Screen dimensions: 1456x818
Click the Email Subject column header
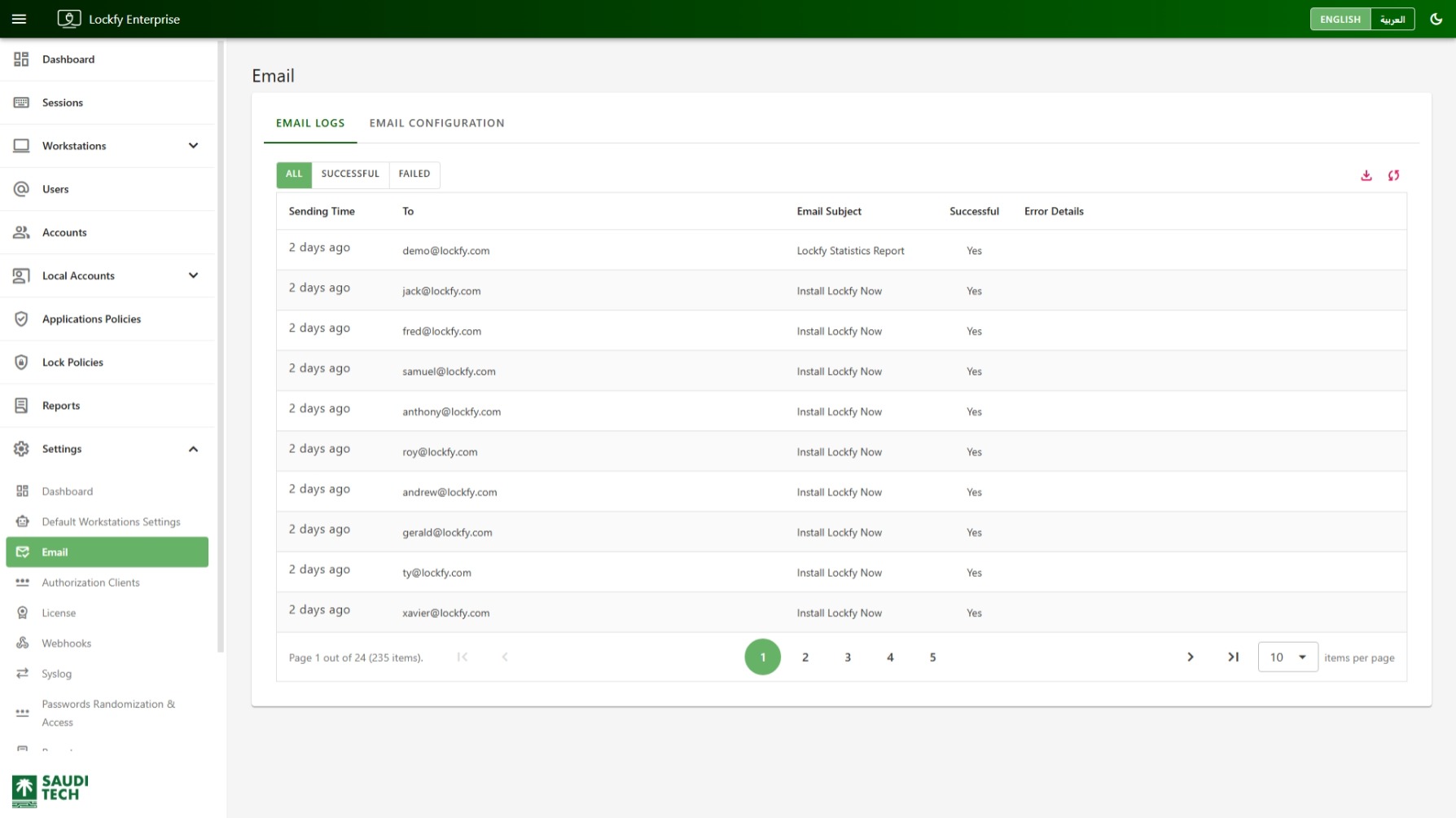(x=829, y=211)
